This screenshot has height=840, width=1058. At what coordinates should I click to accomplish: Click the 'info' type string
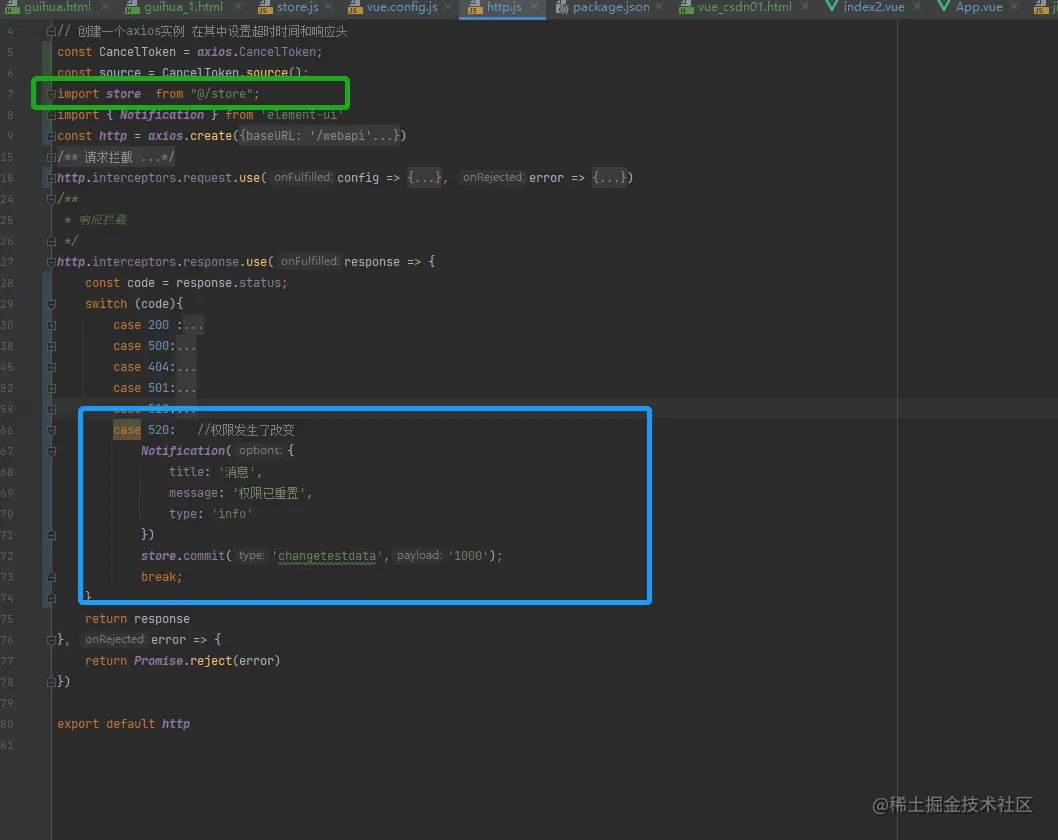tap(232, 513)
